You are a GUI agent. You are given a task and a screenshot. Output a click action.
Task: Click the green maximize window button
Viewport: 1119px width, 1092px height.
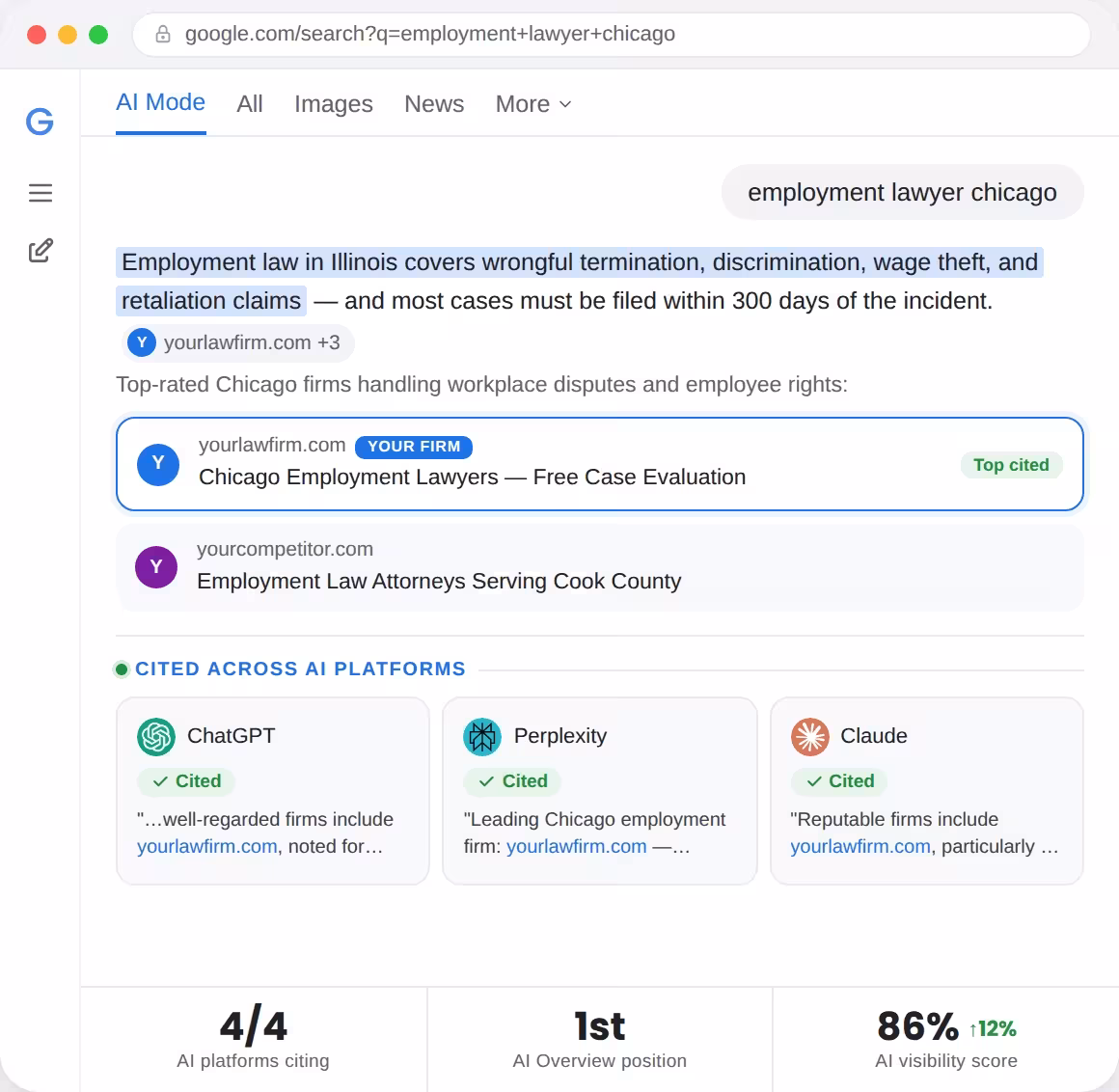(98, 35)
